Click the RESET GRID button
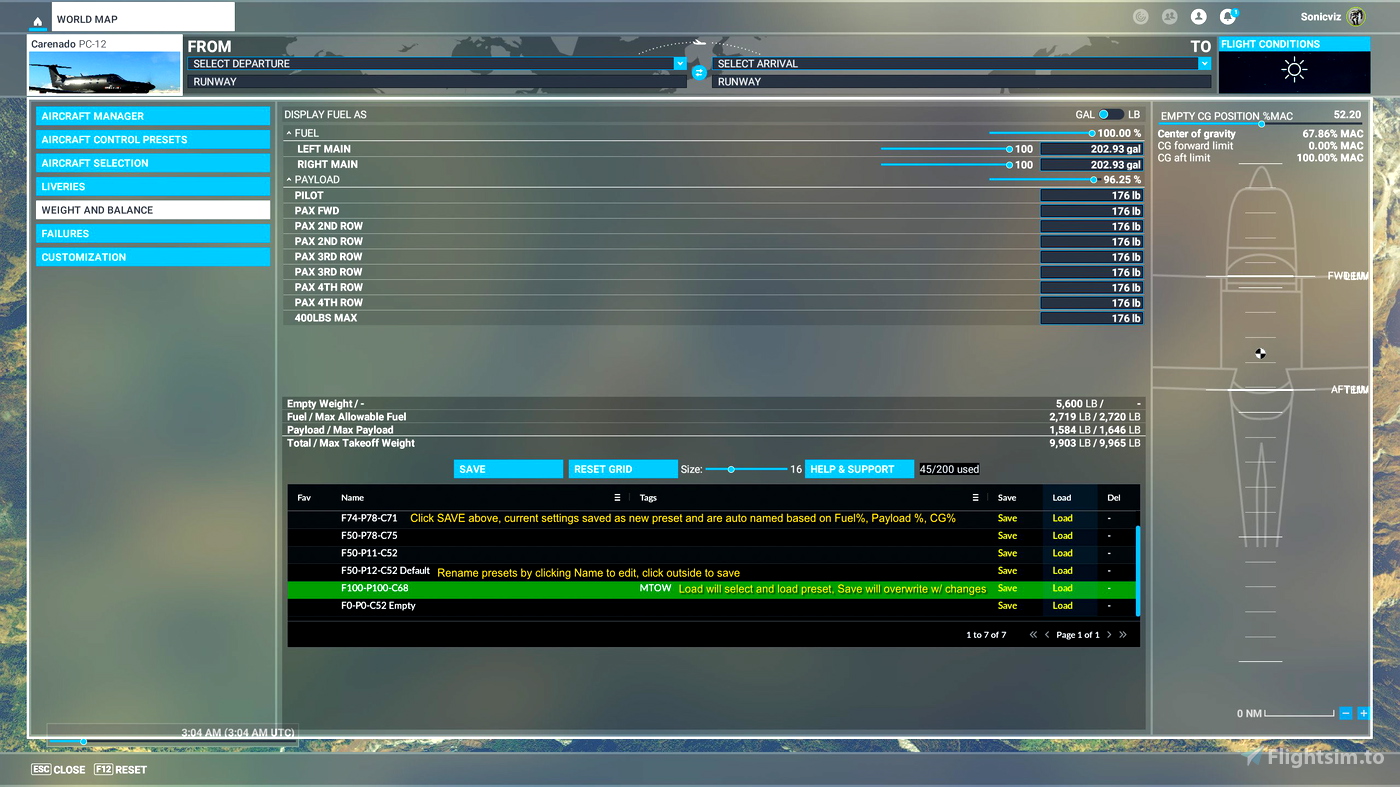Image resolution: width=1400 pixels, height=787 pixels. [623, 469]
